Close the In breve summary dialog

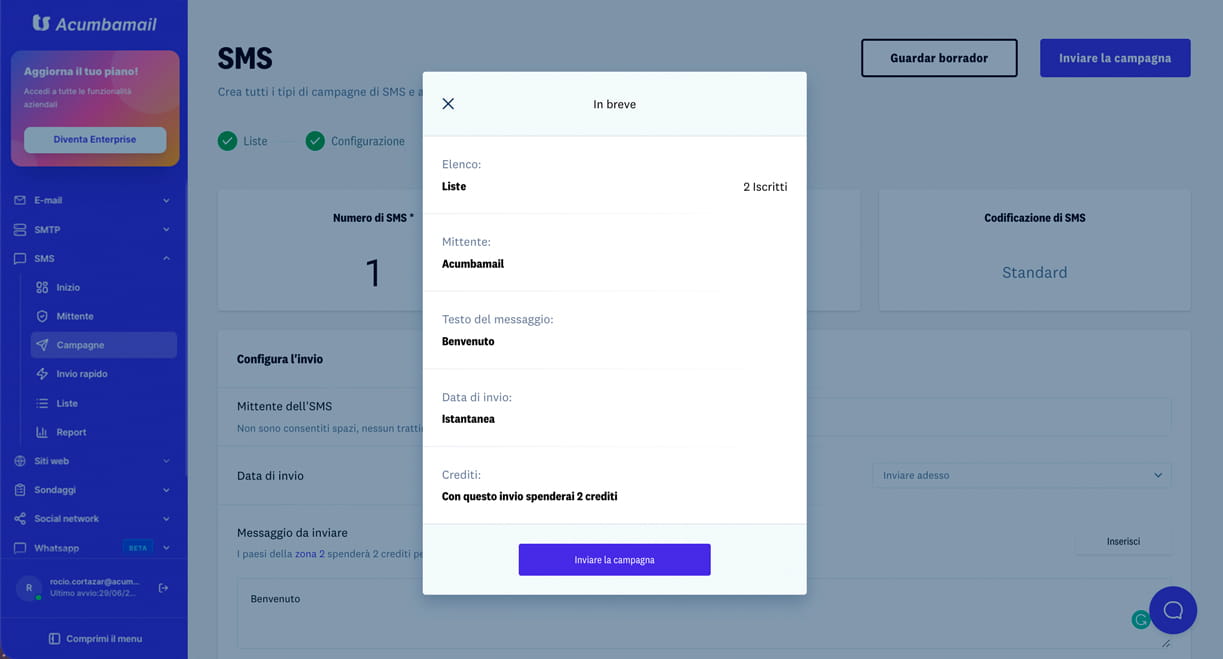pyautogui.click(x=448, y=104)
